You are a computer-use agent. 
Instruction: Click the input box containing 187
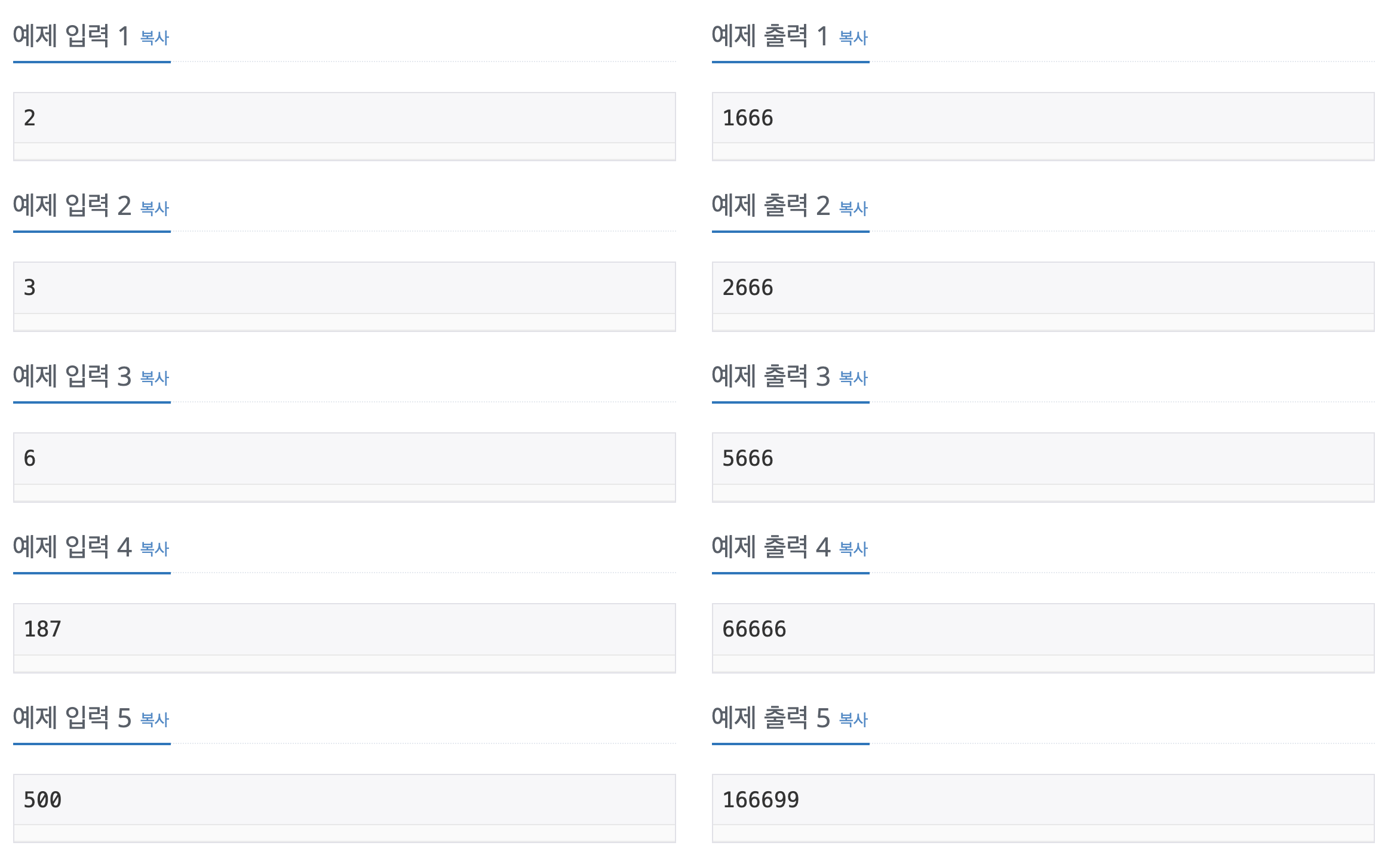pos(344,629)
